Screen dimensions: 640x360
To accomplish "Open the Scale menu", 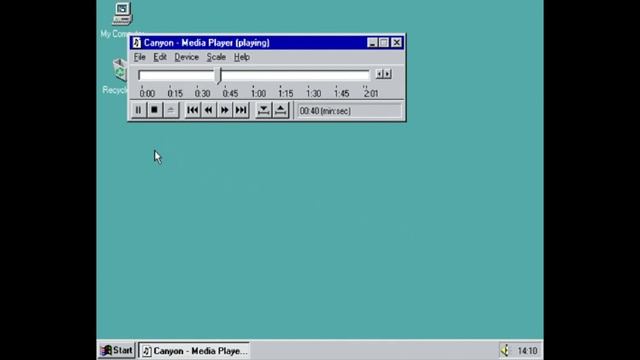I will 216,57.
